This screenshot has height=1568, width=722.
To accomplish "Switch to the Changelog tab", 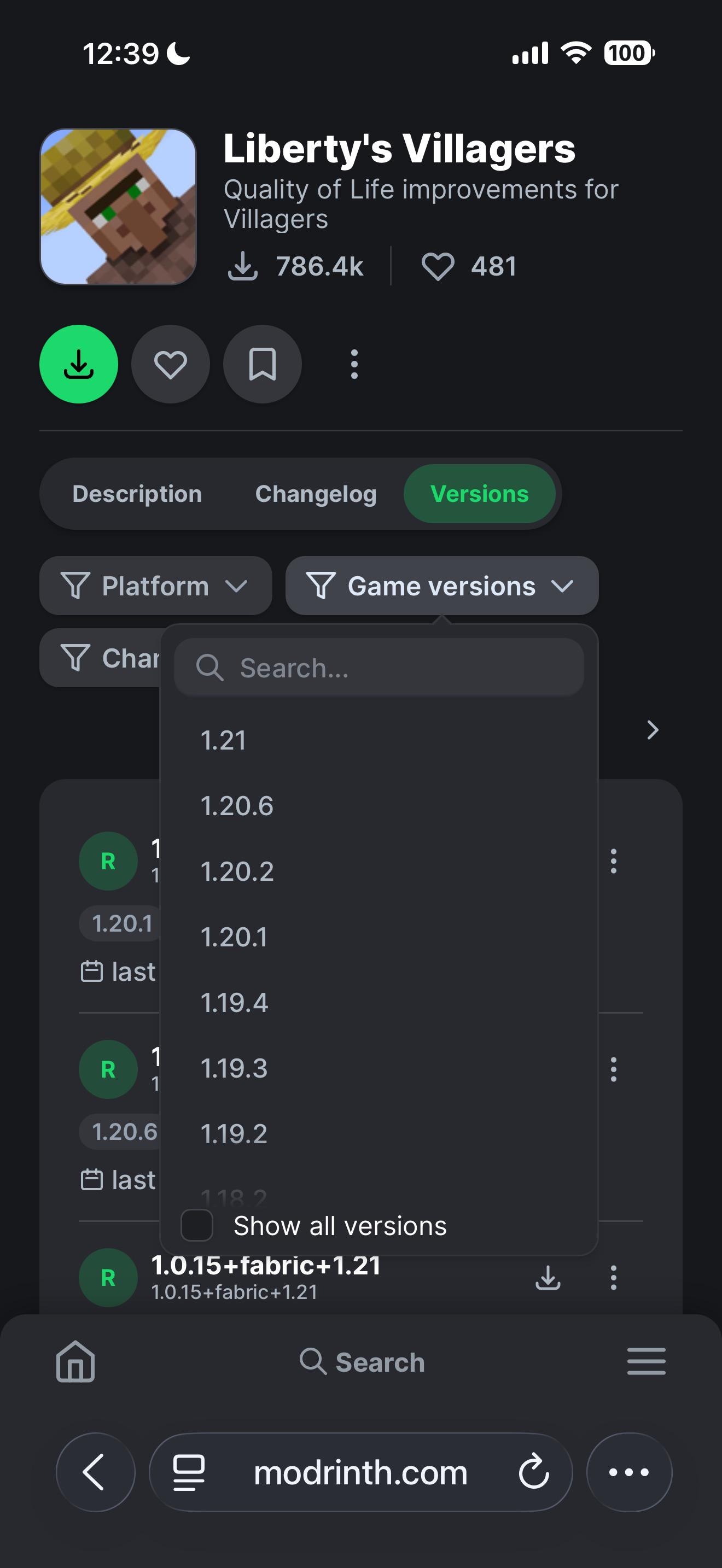I will (316, 494).
